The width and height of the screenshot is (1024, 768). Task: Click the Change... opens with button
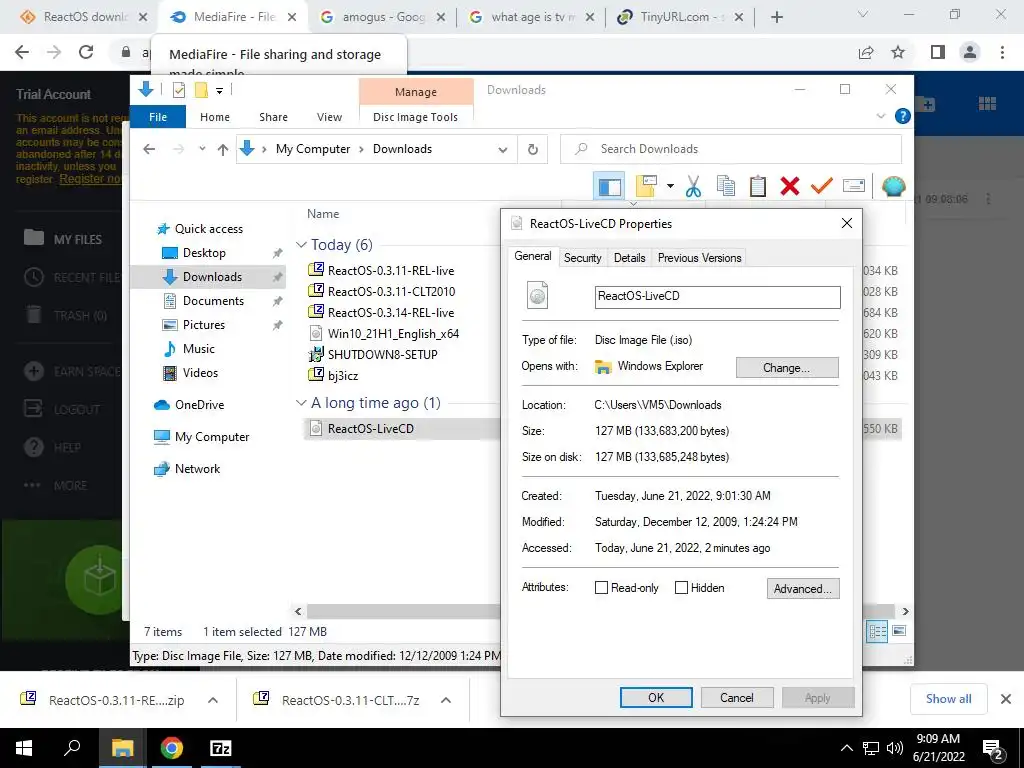(787, 368)
